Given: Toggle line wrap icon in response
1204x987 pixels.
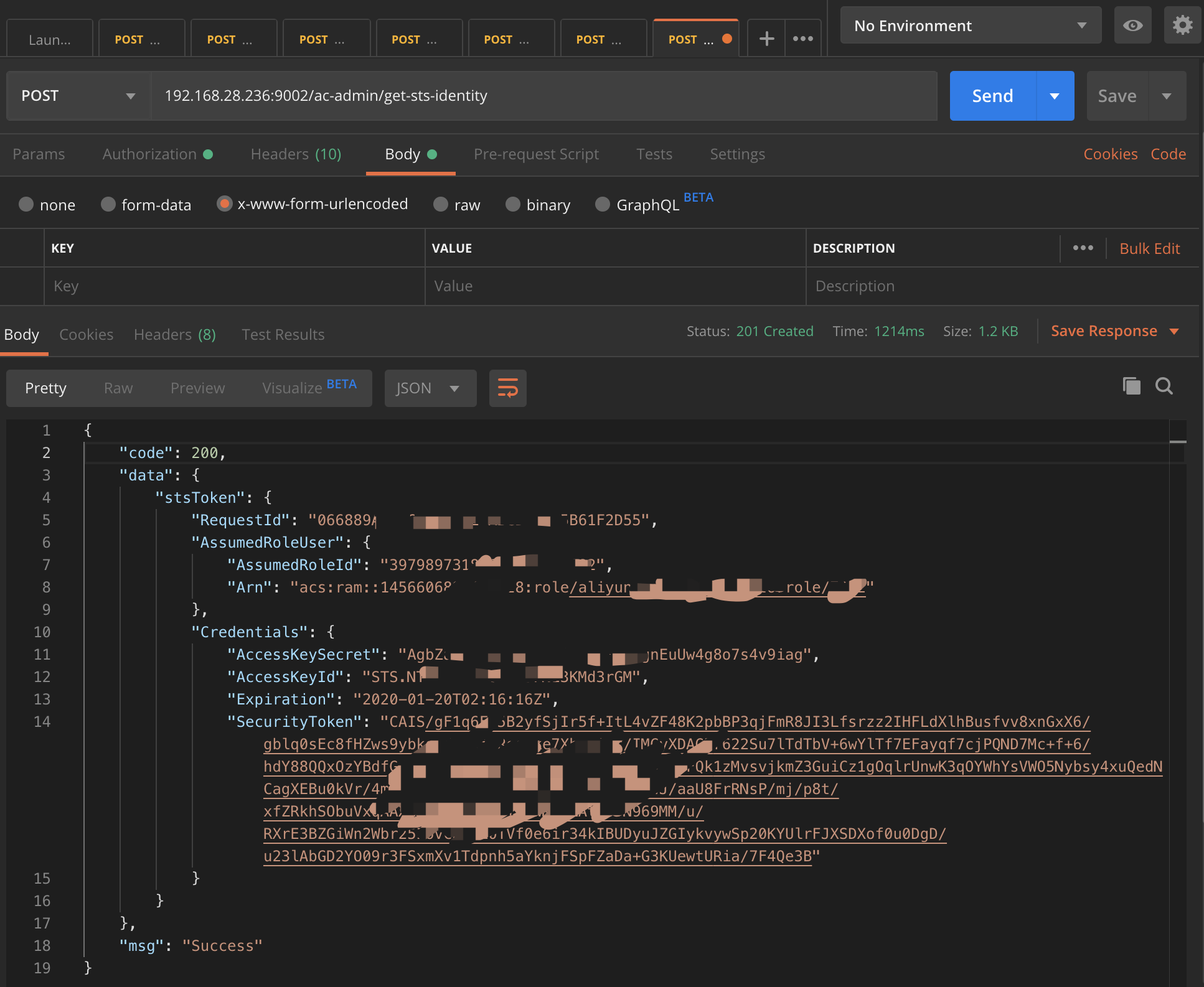Looking at the screenshot, I should point(507,388).
